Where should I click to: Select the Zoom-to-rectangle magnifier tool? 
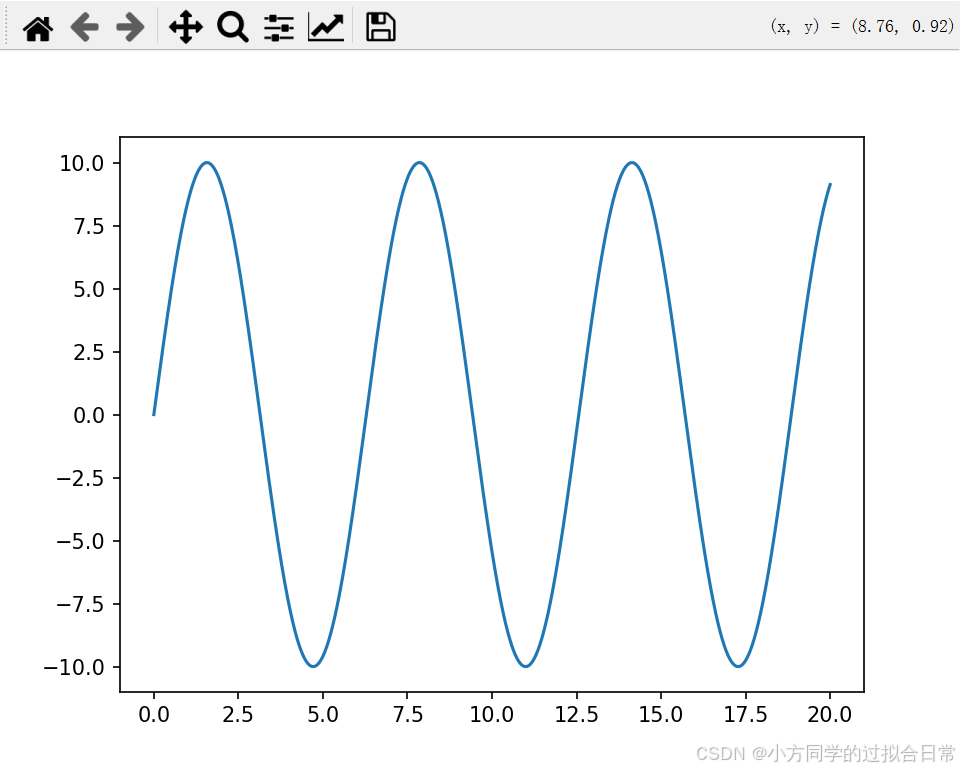(232, 27)
